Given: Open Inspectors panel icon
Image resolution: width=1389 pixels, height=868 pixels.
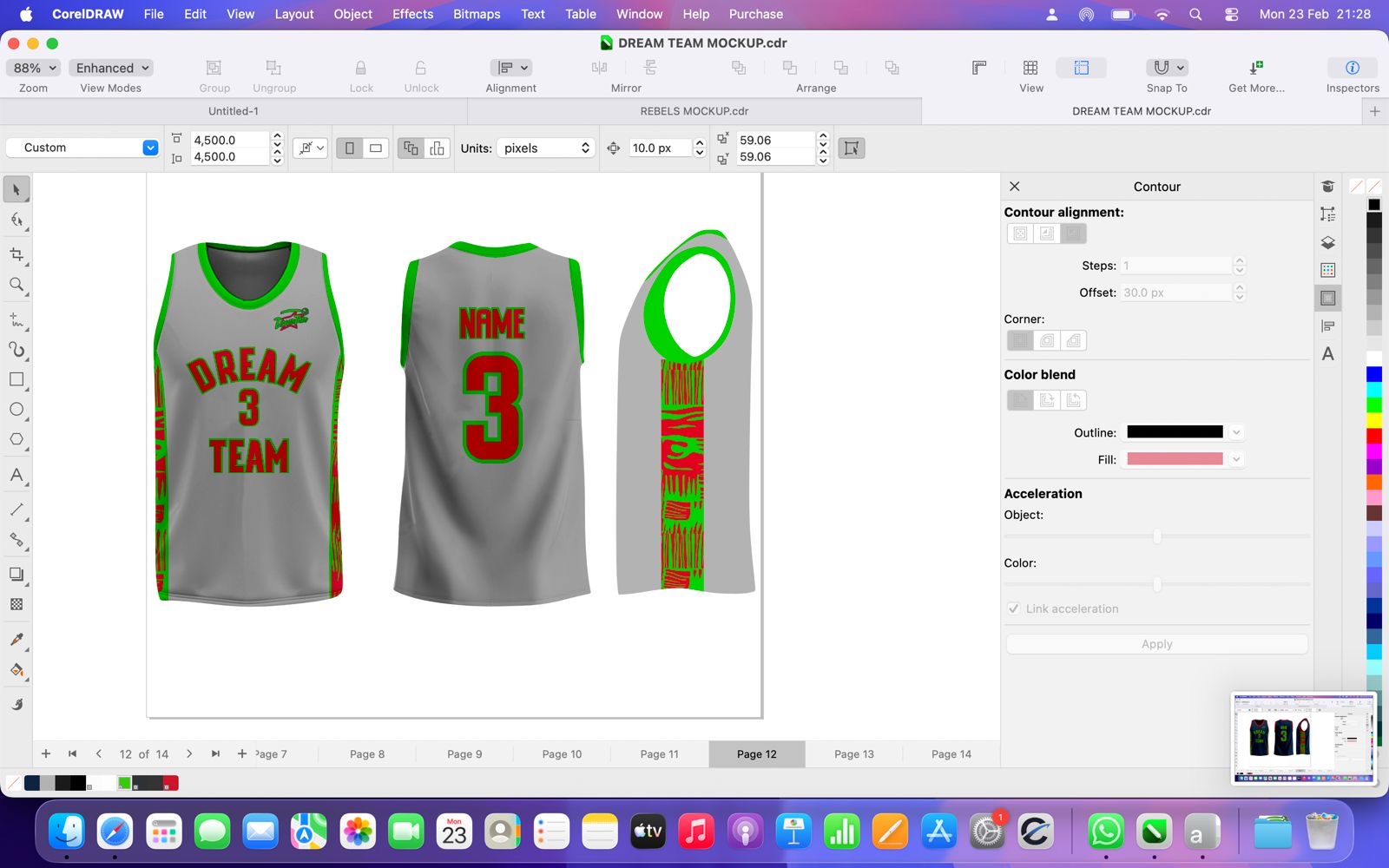Looking at the screenshot, I should pyautogui.click(x=1352, y=68).
